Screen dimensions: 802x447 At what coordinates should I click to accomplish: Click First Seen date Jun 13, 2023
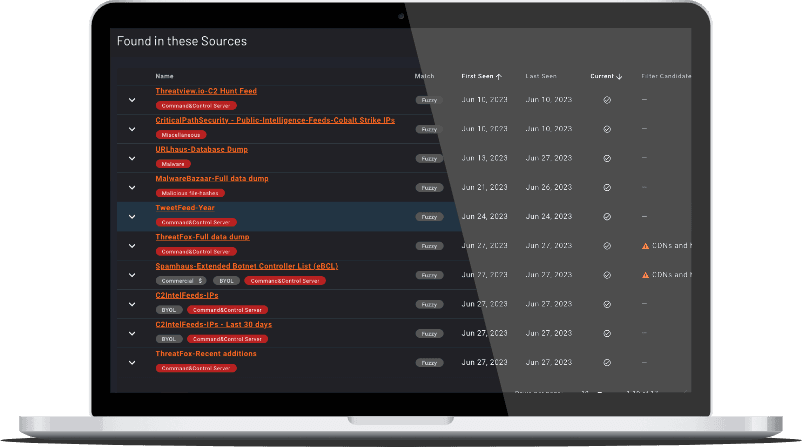click(484, 158)
